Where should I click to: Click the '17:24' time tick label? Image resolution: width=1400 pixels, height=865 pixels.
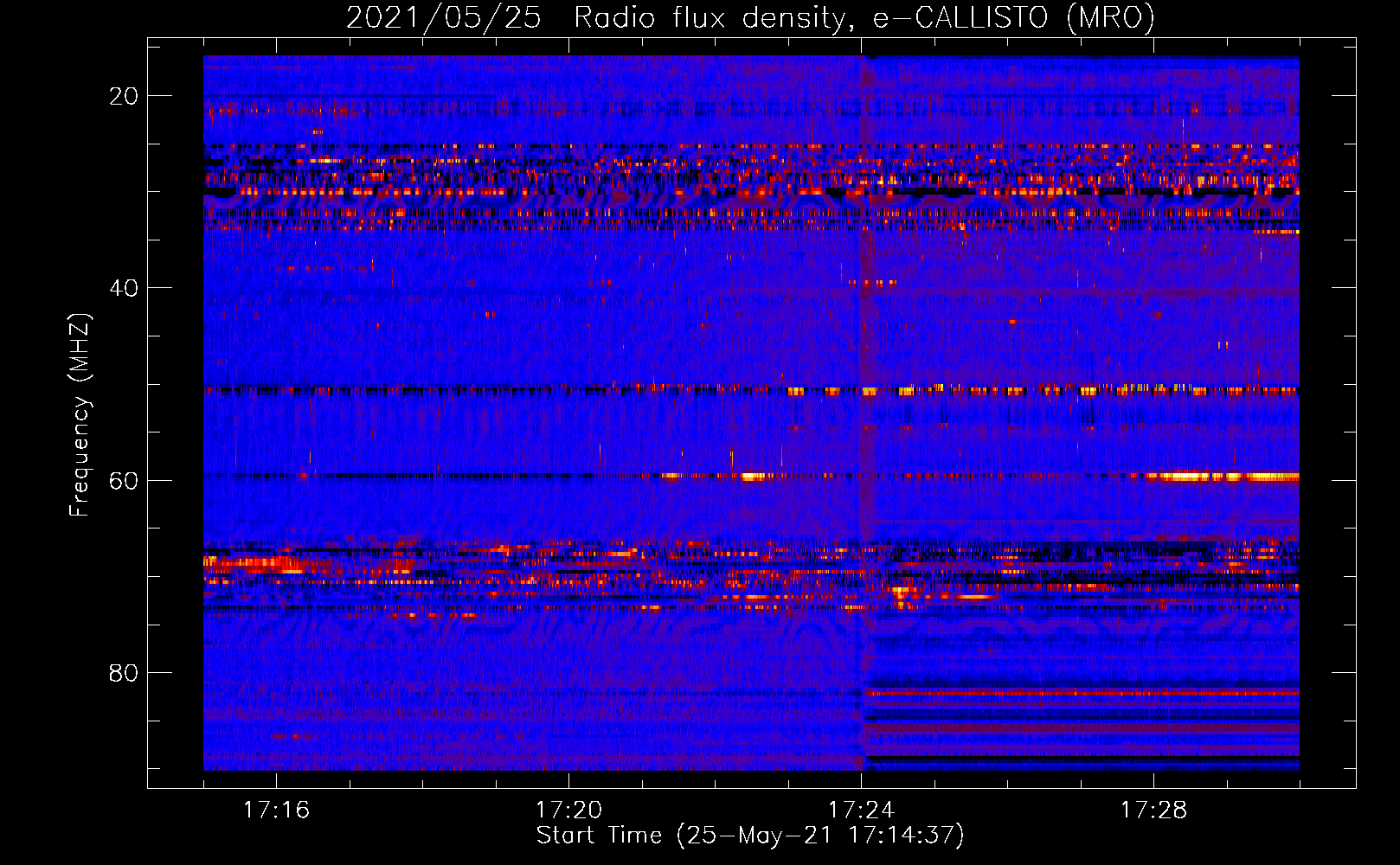pos(861,810)
